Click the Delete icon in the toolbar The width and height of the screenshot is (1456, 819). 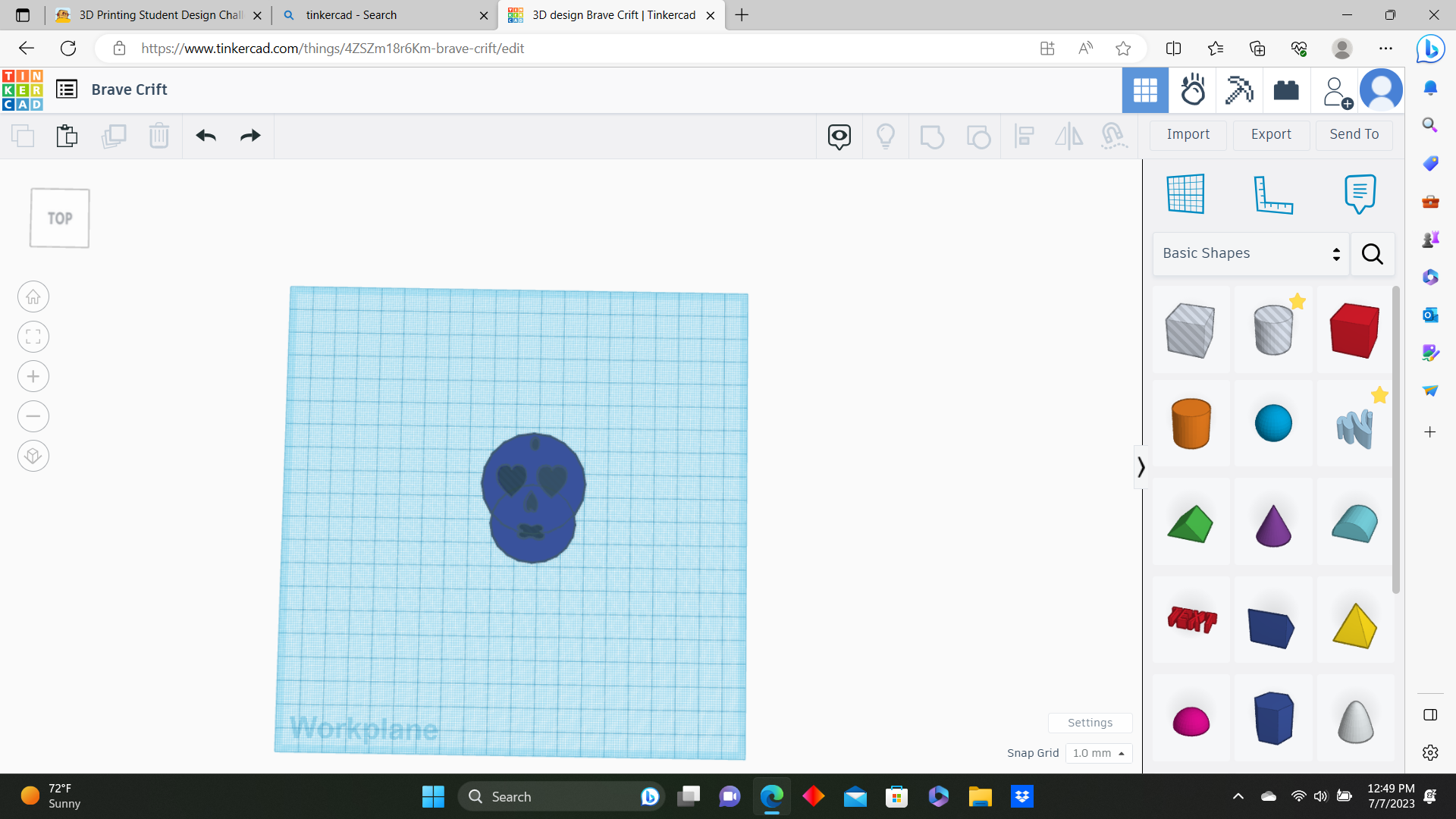click(x=158, y=136)
